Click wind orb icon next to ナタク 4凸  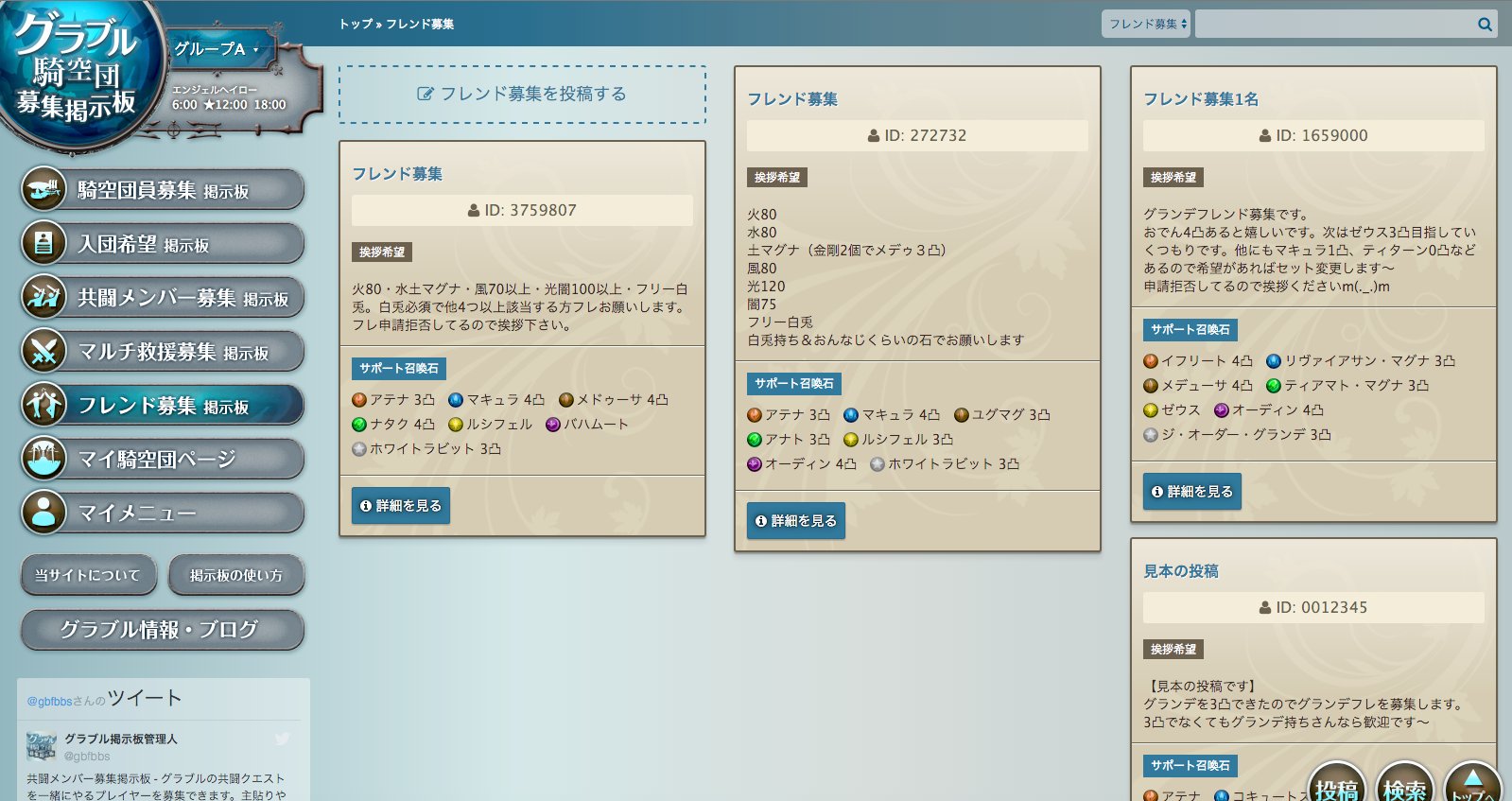point(359,425)
